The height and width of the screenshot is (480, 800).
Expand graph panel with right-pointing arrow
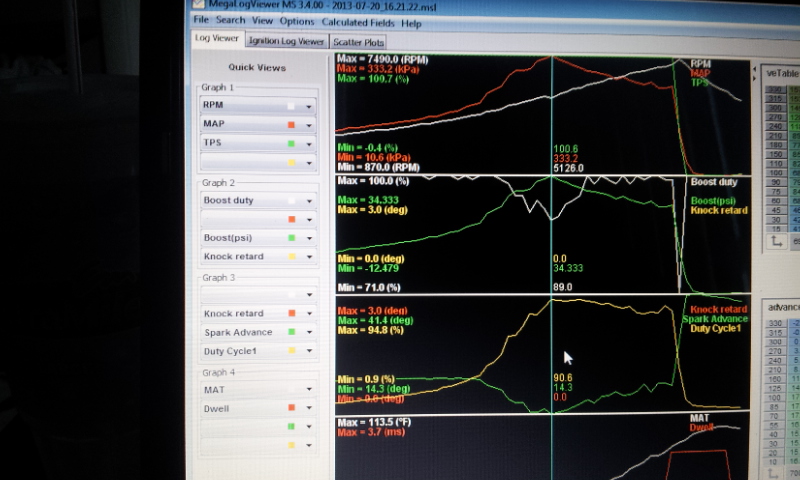tap(755, 78)
